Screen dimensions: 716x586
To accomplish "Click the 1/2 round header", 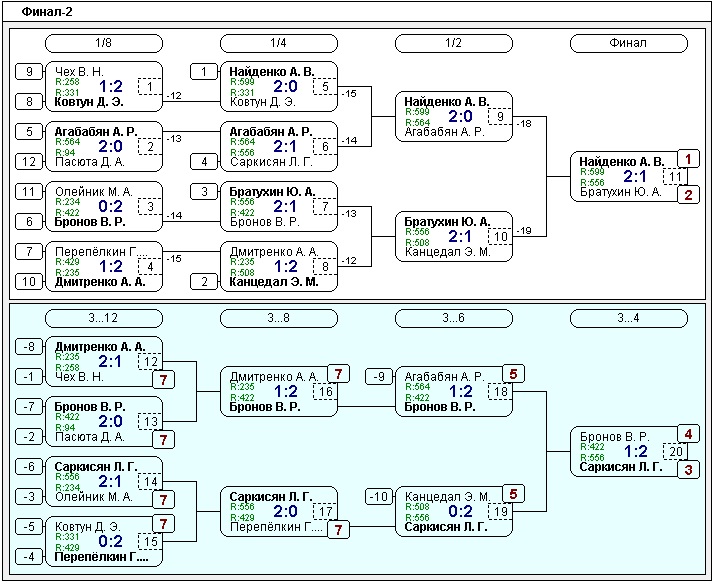I will pos(453,43).
